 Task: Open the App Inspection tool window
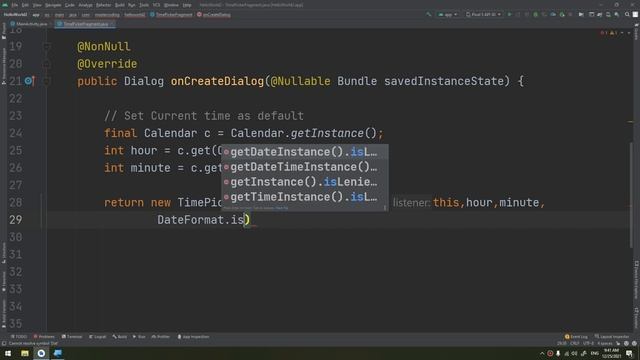coord(193,337)
